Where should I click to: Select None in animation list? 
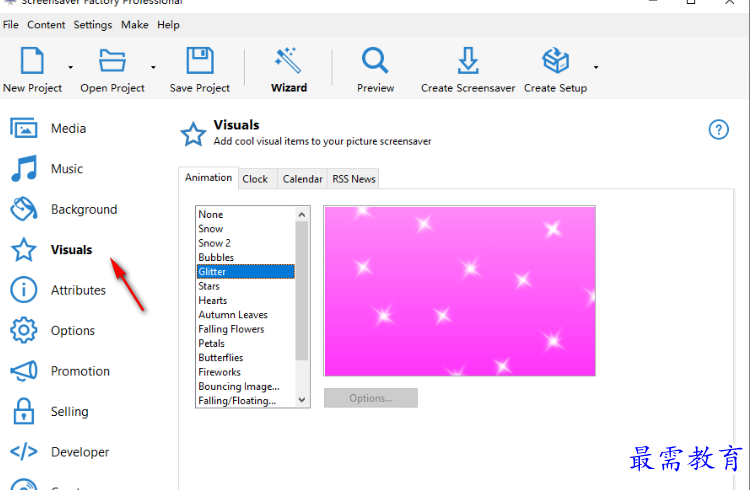point(246,215)
